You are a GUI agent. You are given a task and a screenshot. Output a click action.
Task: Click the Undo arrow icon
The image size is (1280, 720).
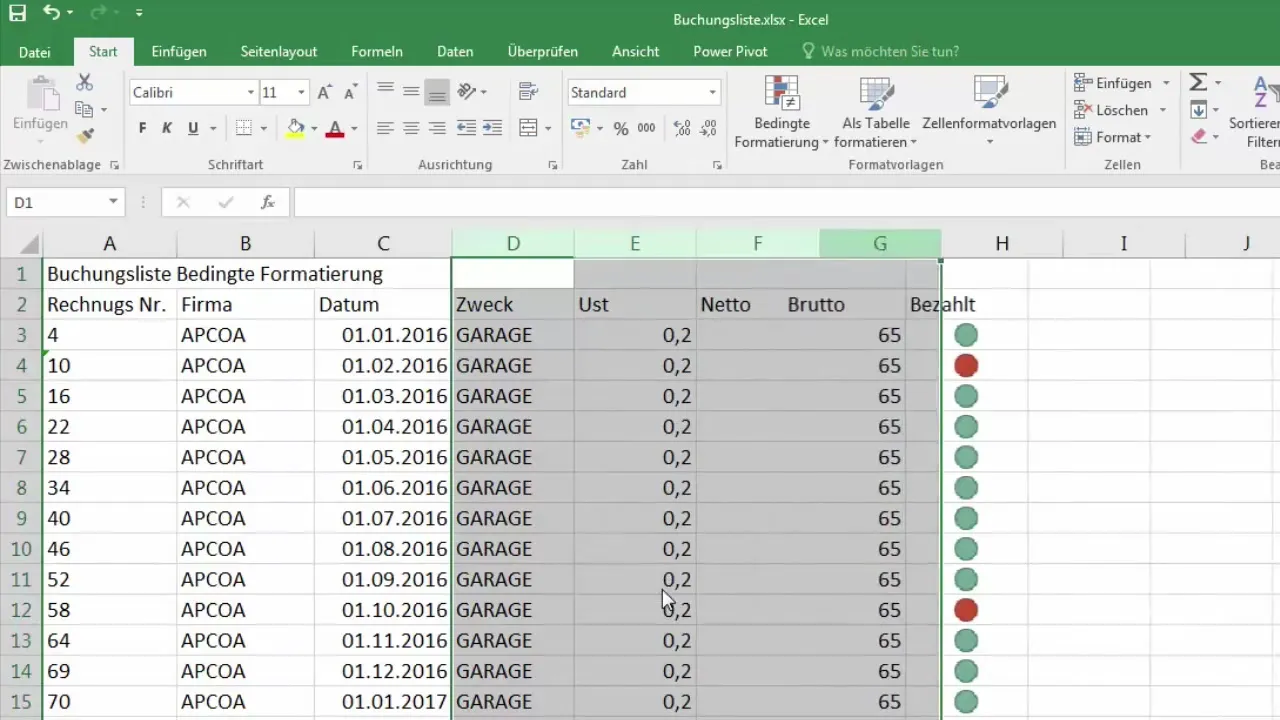pyautogui.click(x=52, y=14)
